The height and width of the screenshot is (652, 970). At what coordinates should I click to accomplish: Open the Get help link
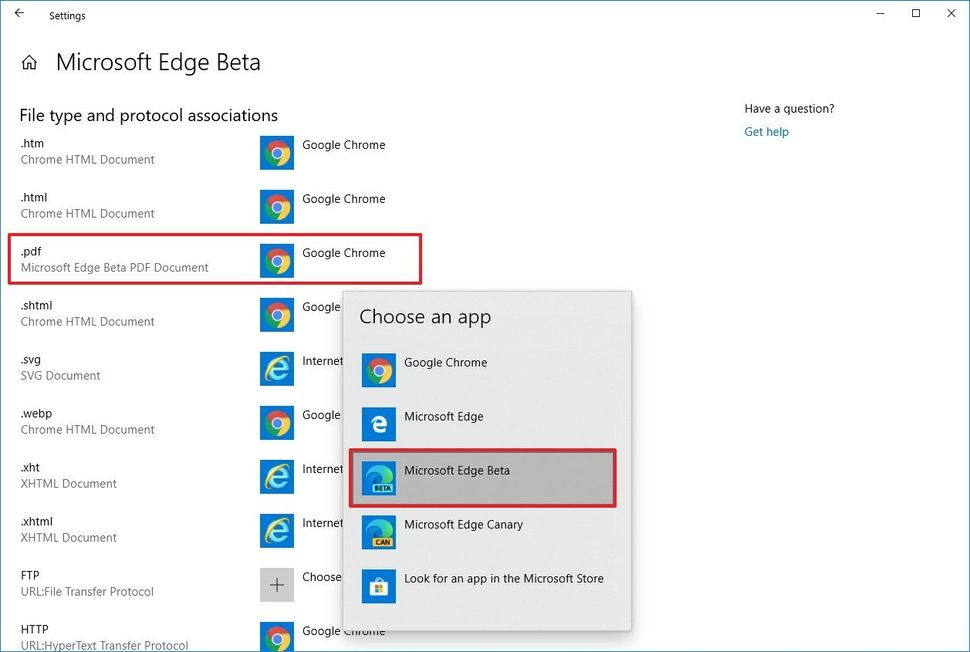pyautogui.click(x=766, y=131)
